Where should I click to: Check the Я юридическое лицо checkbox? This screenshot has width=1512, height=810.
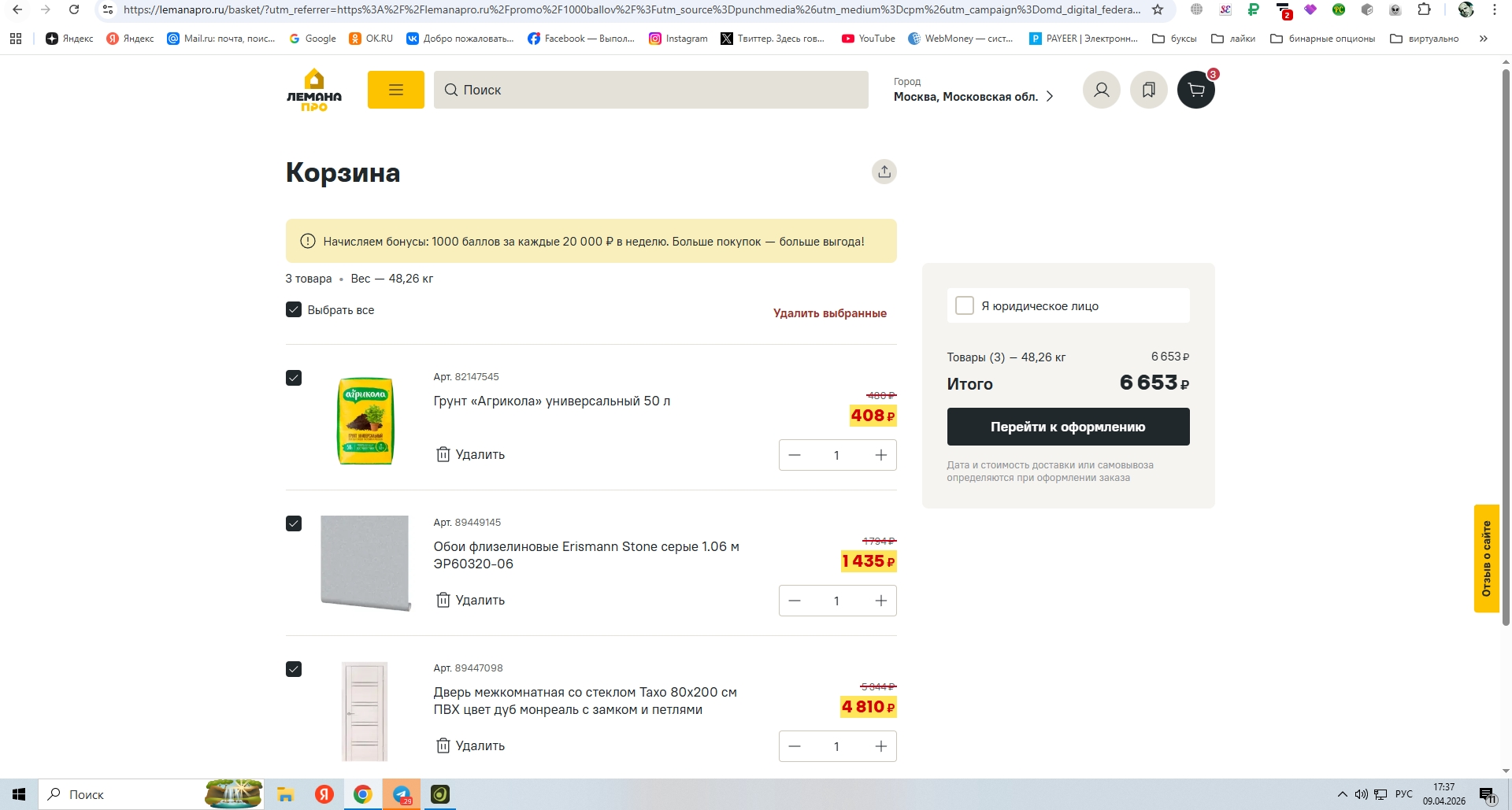pyautogui.click(x=965, y=305)
